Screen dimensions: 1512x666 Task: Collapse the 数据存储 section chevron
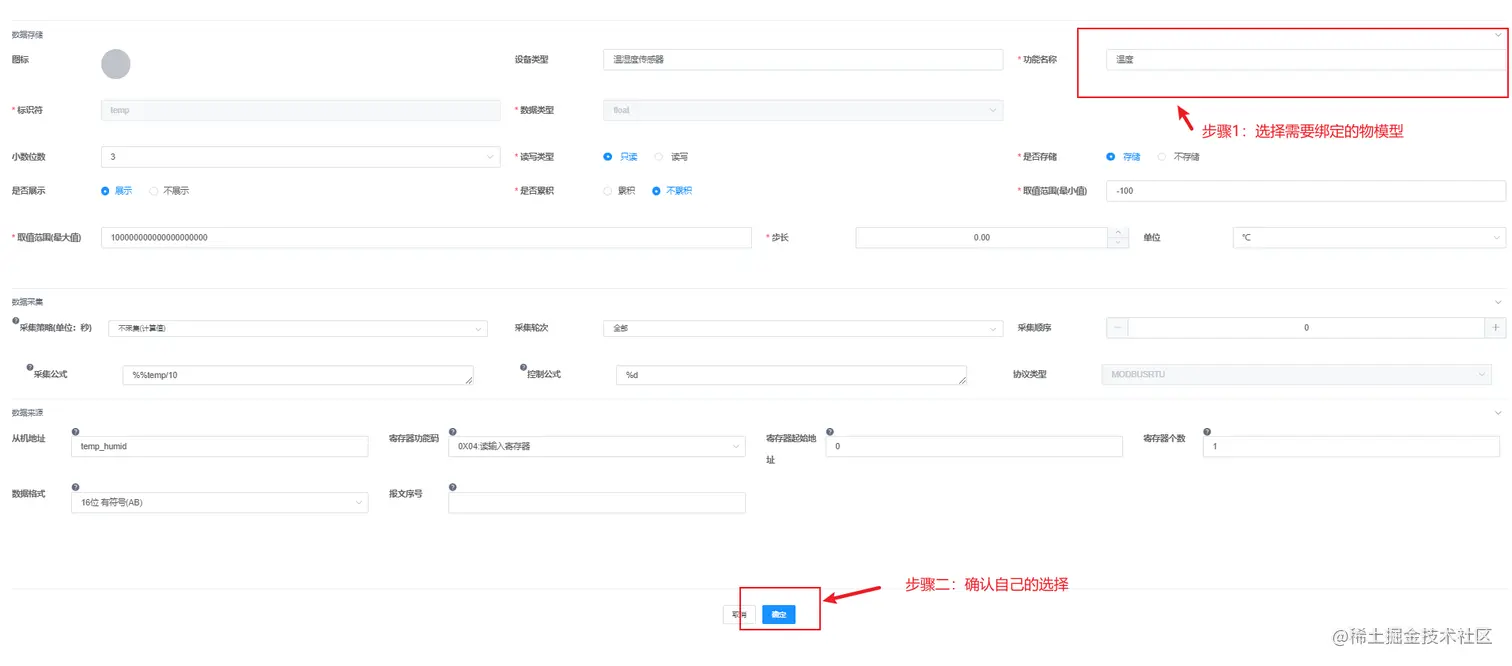tap(1498, 35)
